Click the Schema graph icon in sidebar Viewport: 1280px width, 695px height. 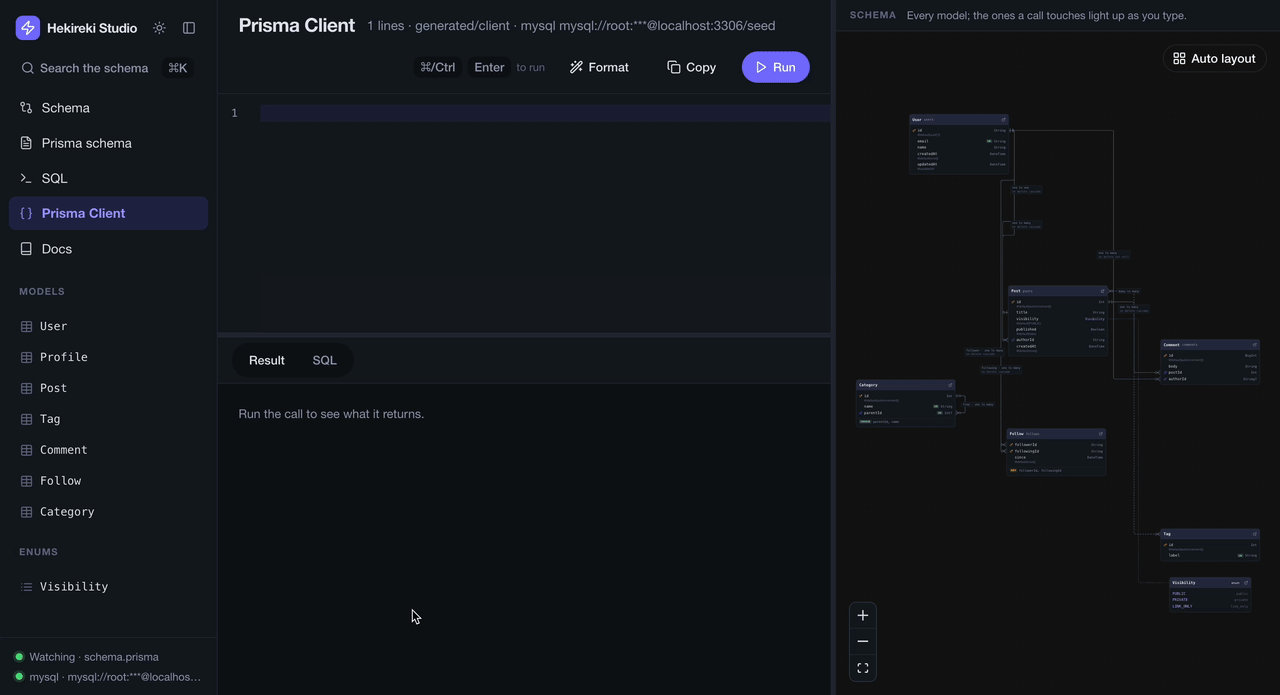tap(27, 108)
